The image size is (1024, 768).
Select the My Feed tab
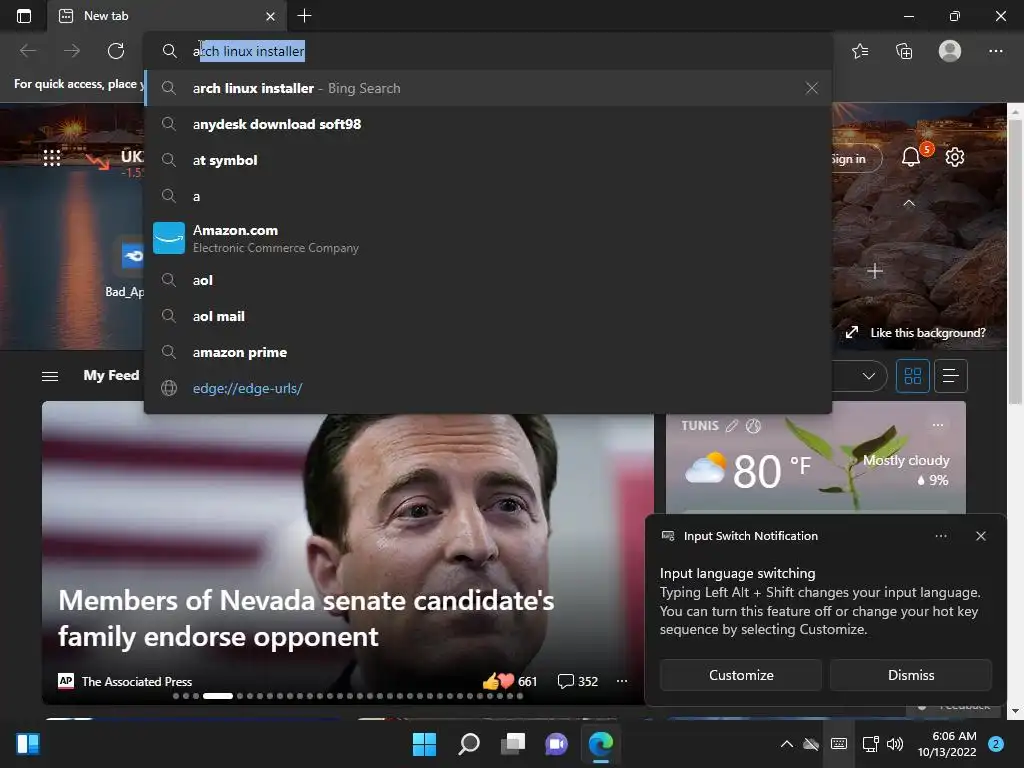[111, 376]
